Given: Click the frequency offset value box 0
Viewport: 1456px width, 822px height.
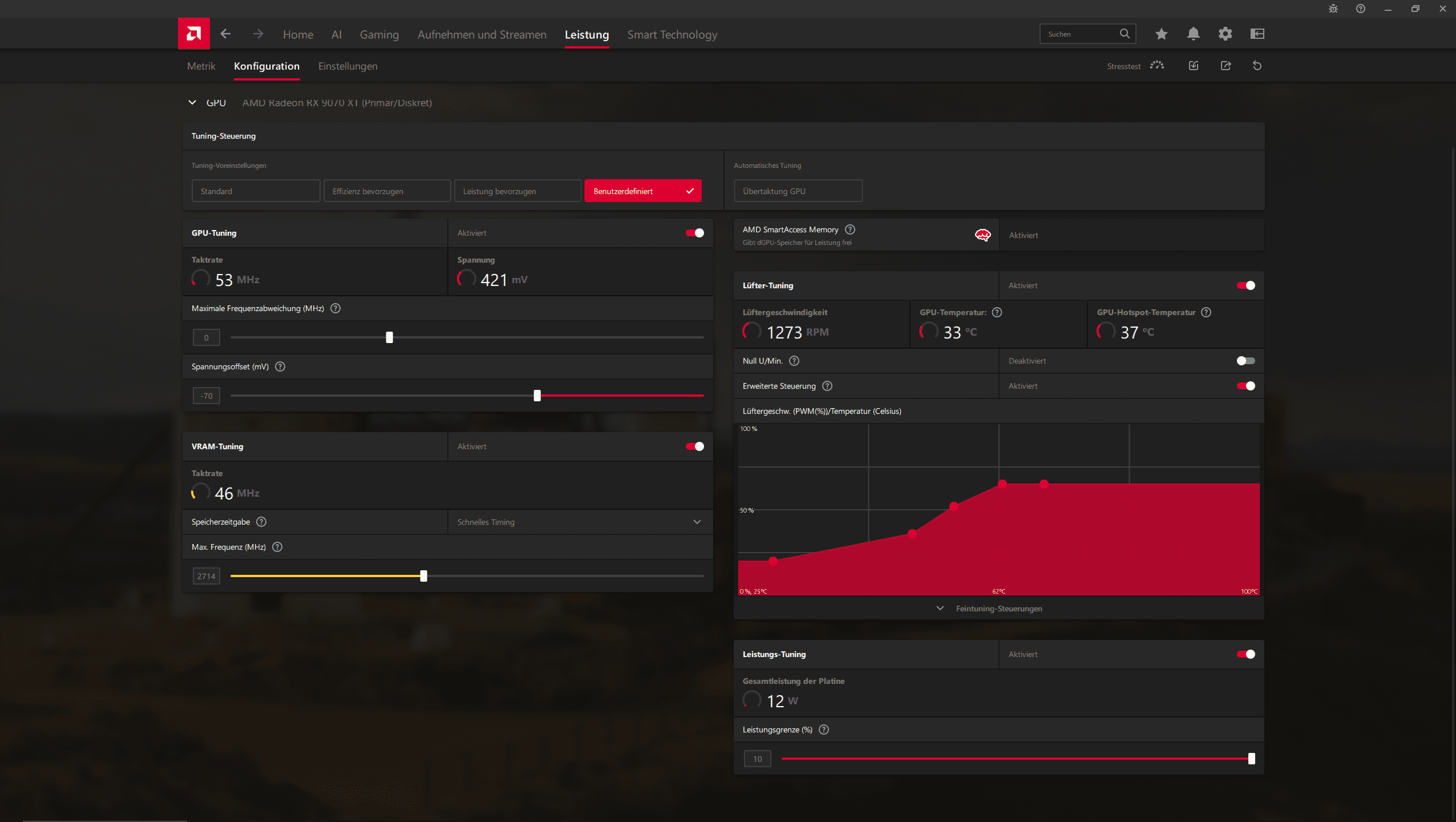Looking at the screenshot, I should [x=207, y=337].
